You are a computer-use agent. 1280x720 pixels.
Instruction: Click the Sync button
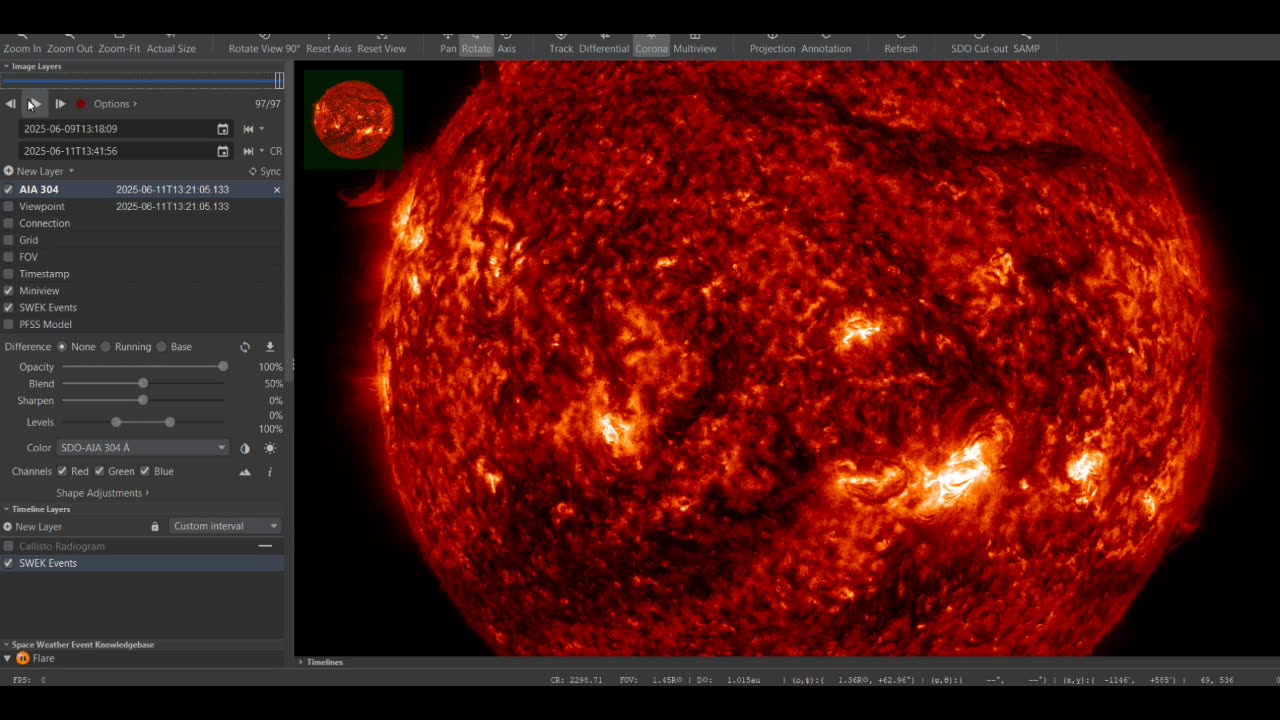coord(265,172)
